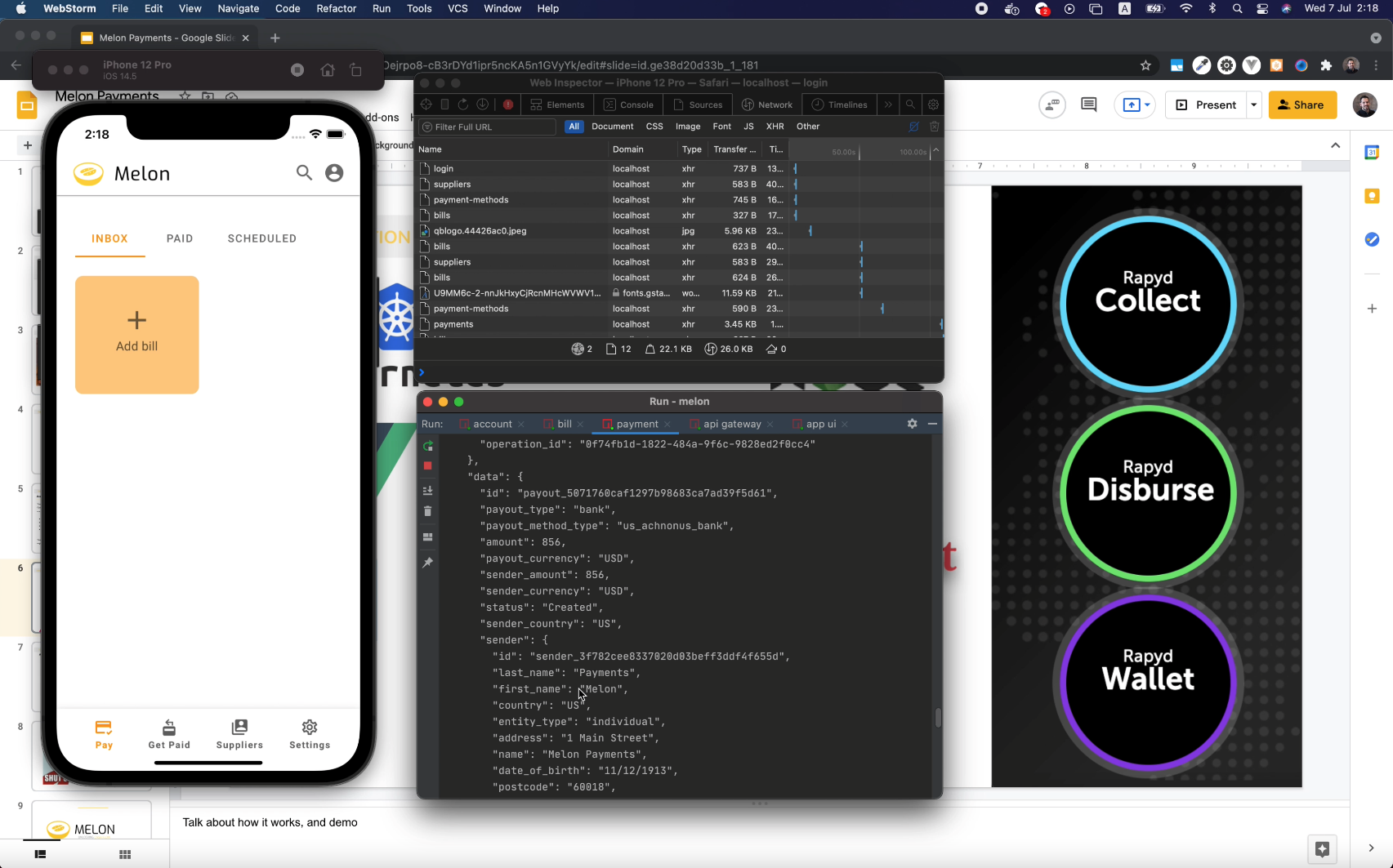Filter network requests by Document

(x=613, y=127)
